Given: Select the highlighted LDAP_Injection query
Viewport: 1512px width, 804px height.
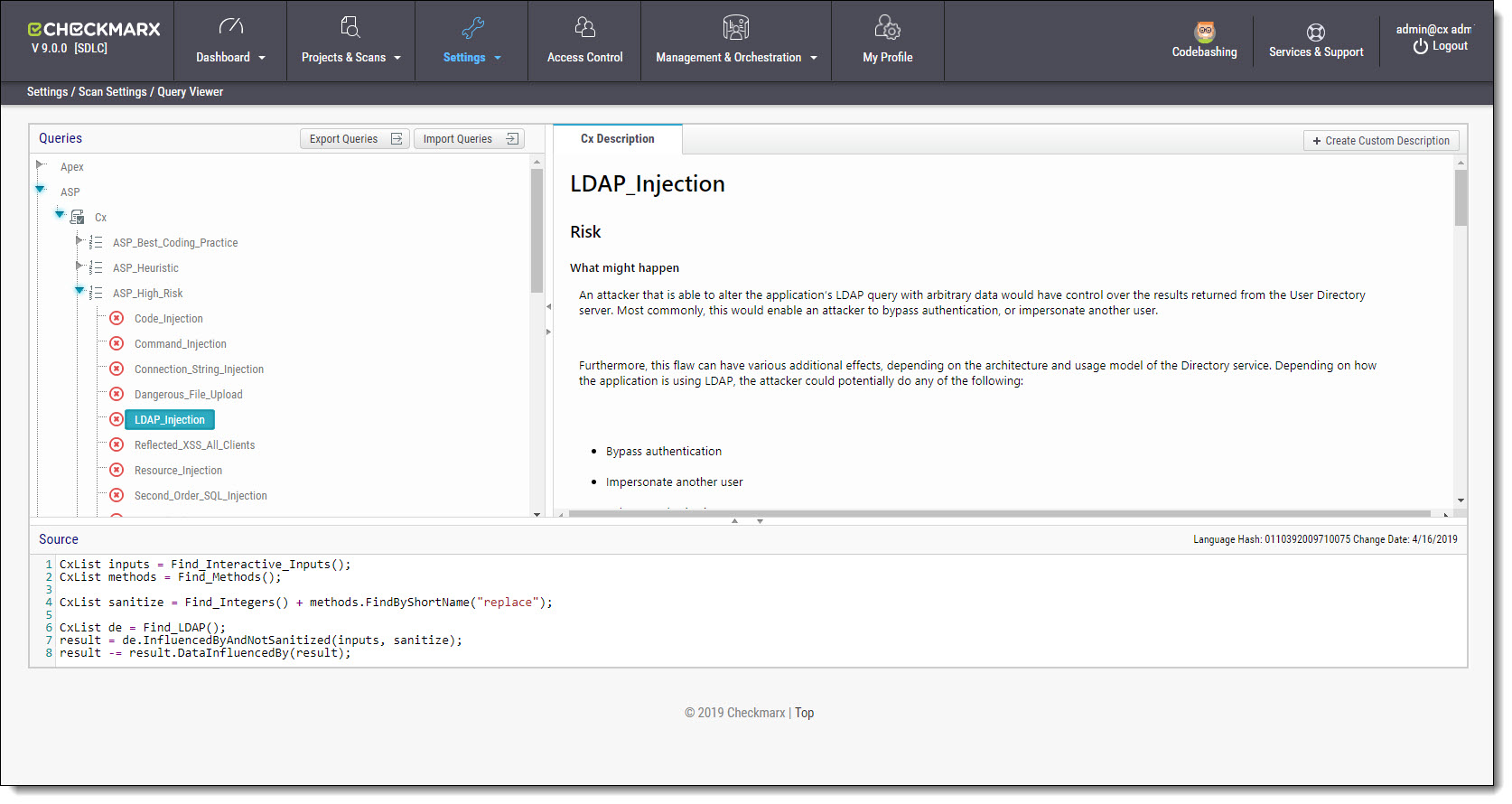Looking at the screenshot, I should 170,420.
